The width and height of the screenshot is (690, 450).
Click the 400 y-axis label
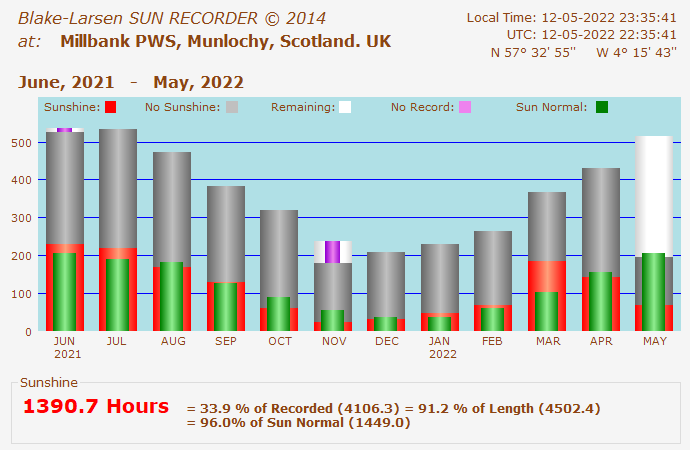point(22,180)
